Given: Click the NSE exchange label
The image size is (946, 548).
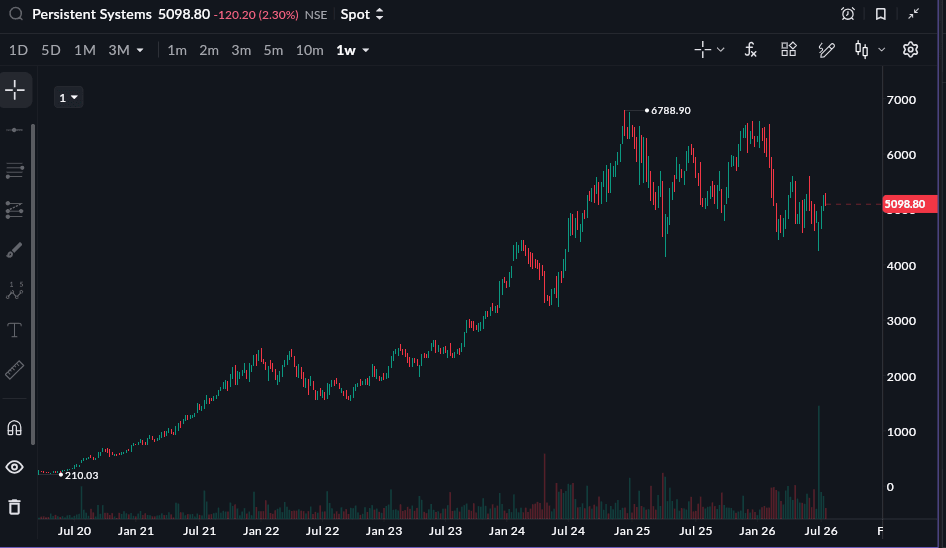Looking at the screenshot, I should tap(316, 15).
